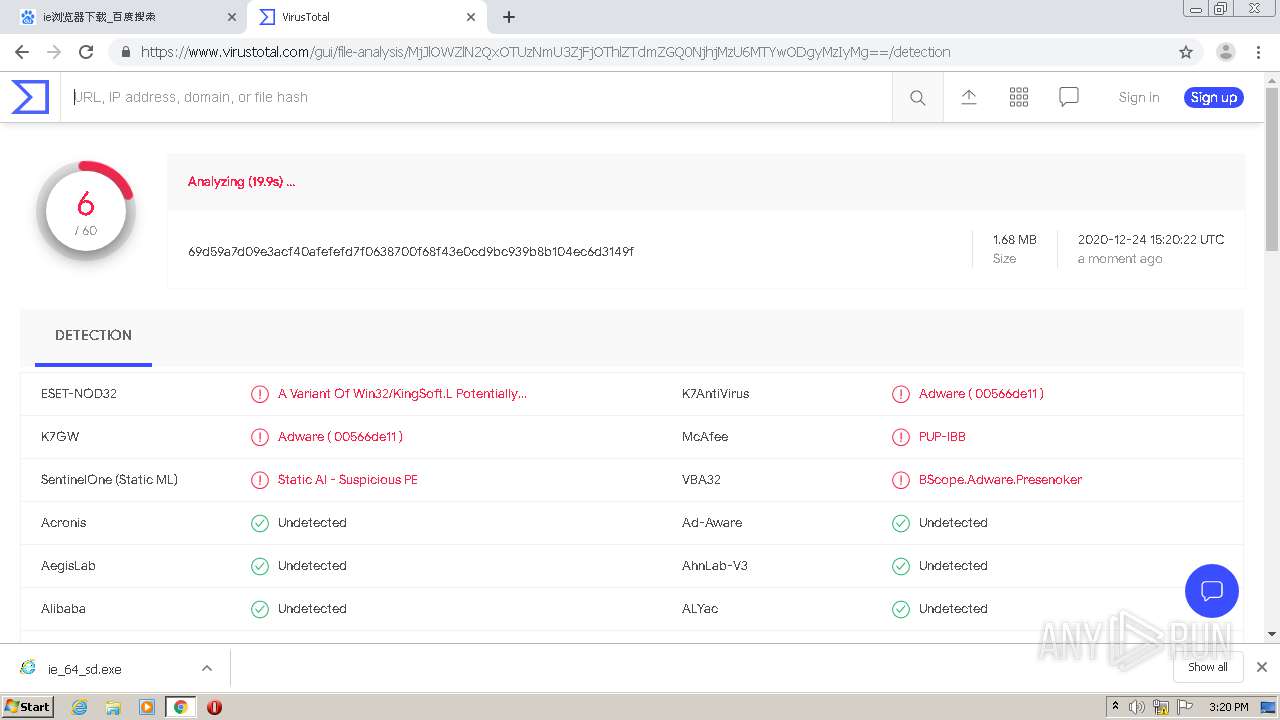Viewport: 1280px width, 720px height.
Task: Open the comments speech bubble icon
Action: [1069, 97]
